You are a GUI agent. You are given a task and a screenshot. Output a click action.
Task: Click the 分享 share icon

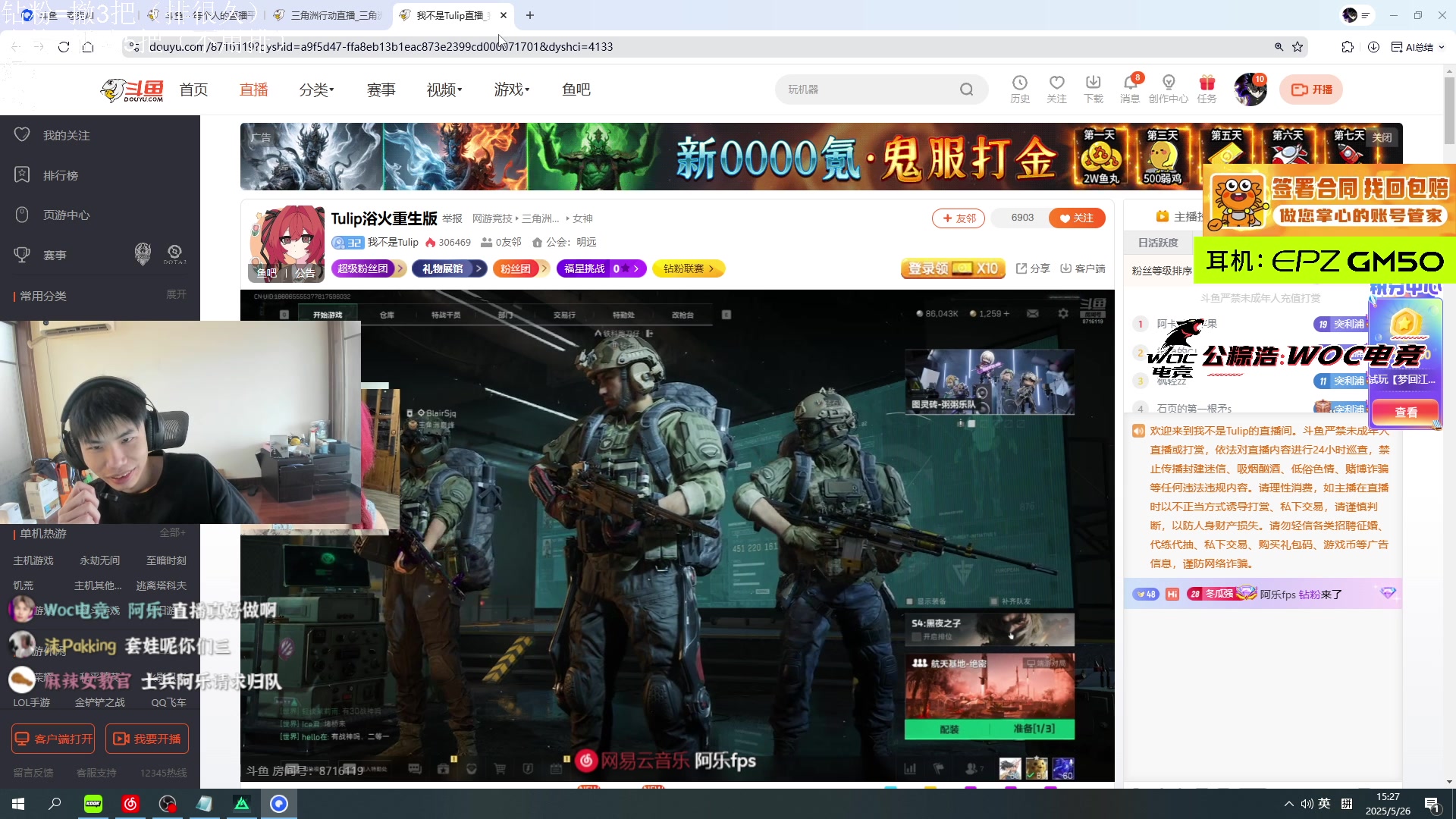click(x=1033, y=268)
